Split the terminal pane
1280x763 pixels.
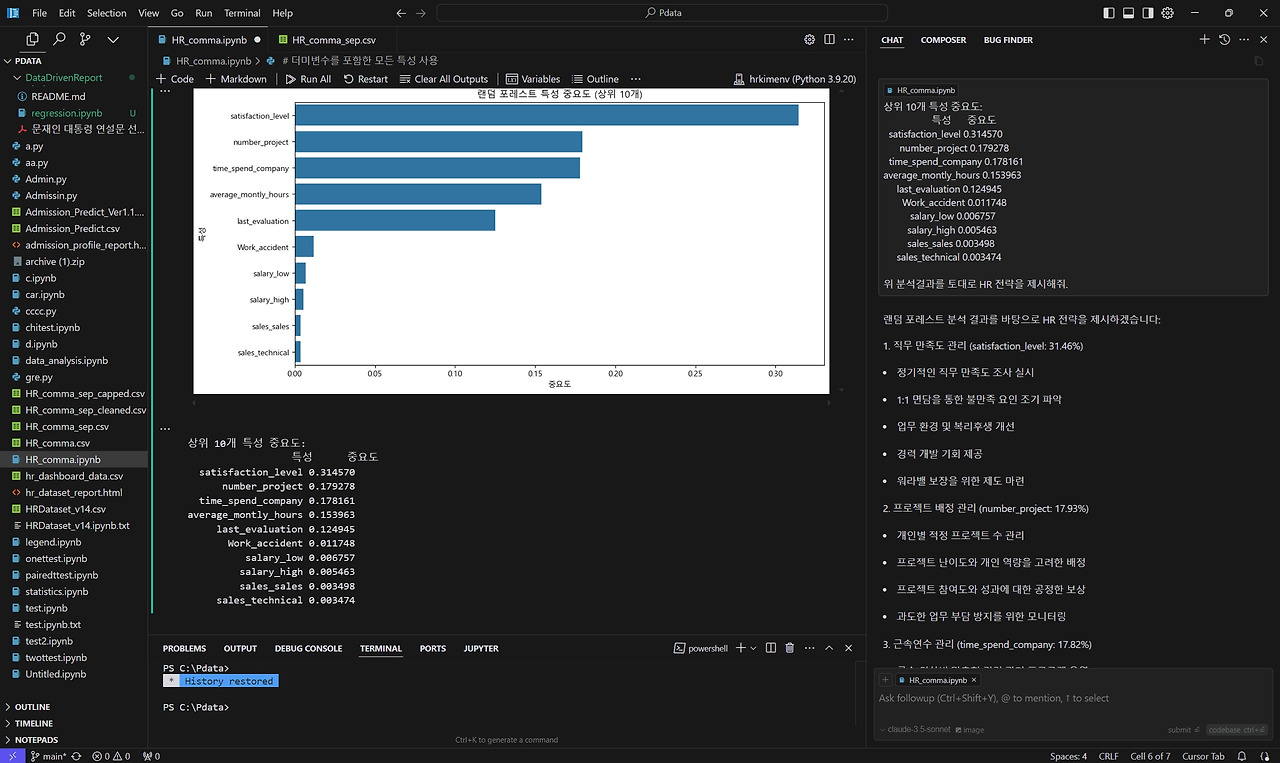tap(771, 648)
